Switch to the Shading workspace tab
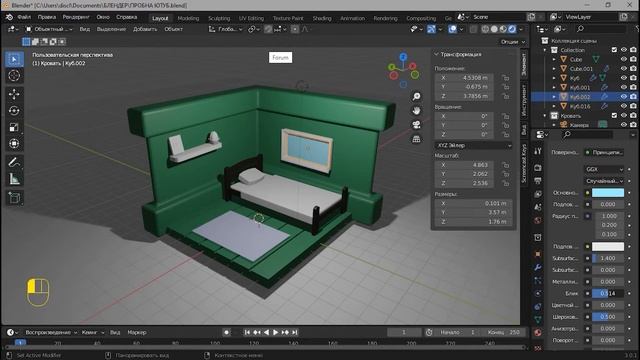The image size is (640, 360). coord(322,18)
